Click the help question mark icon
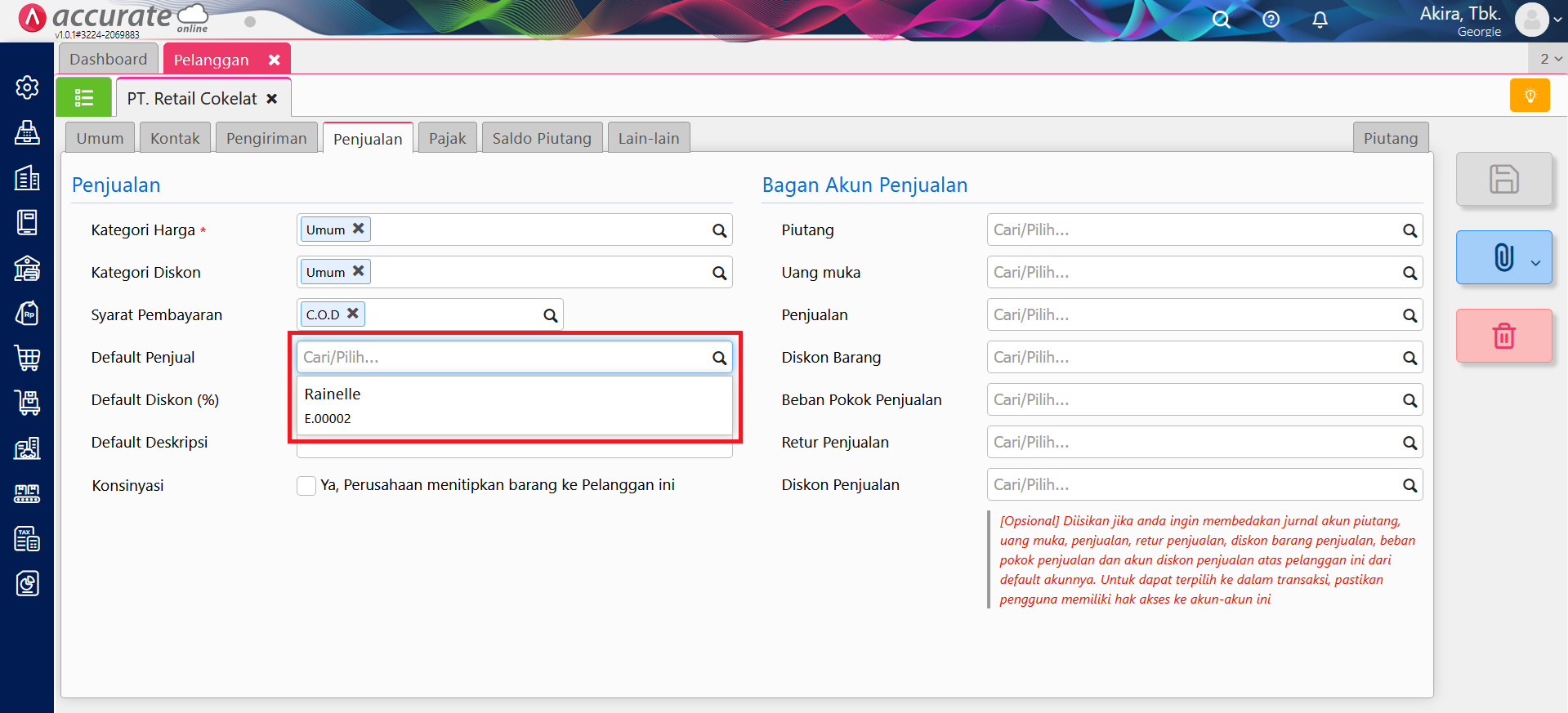Image resolution: width=1568 pixels, height=713 pixels. pos(1271,20)
